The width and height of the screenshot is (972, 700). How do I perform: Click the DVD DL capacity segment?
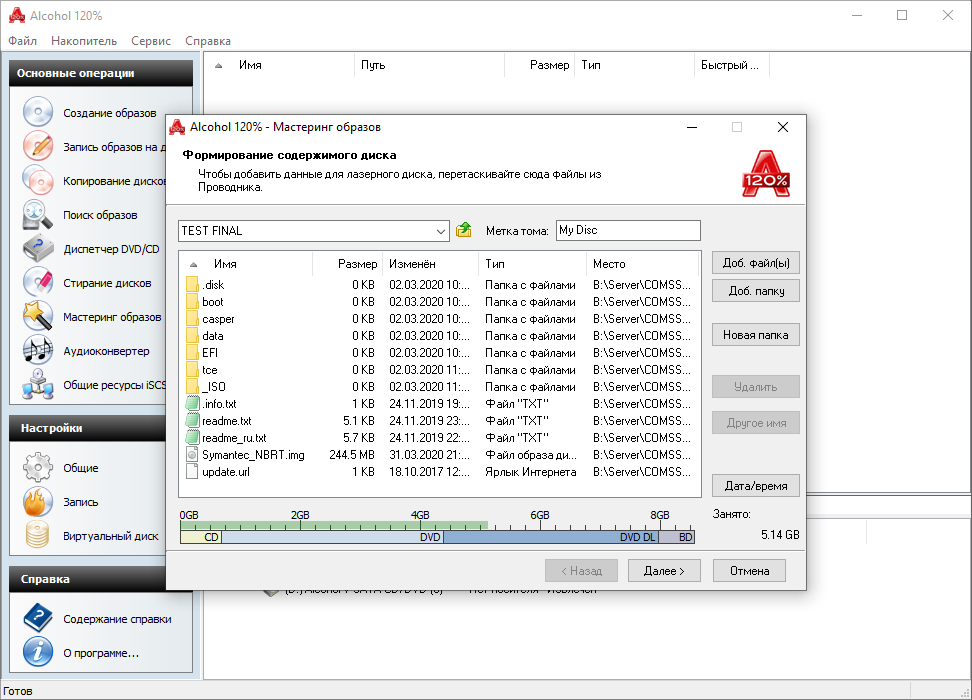[x=550, y=537]
